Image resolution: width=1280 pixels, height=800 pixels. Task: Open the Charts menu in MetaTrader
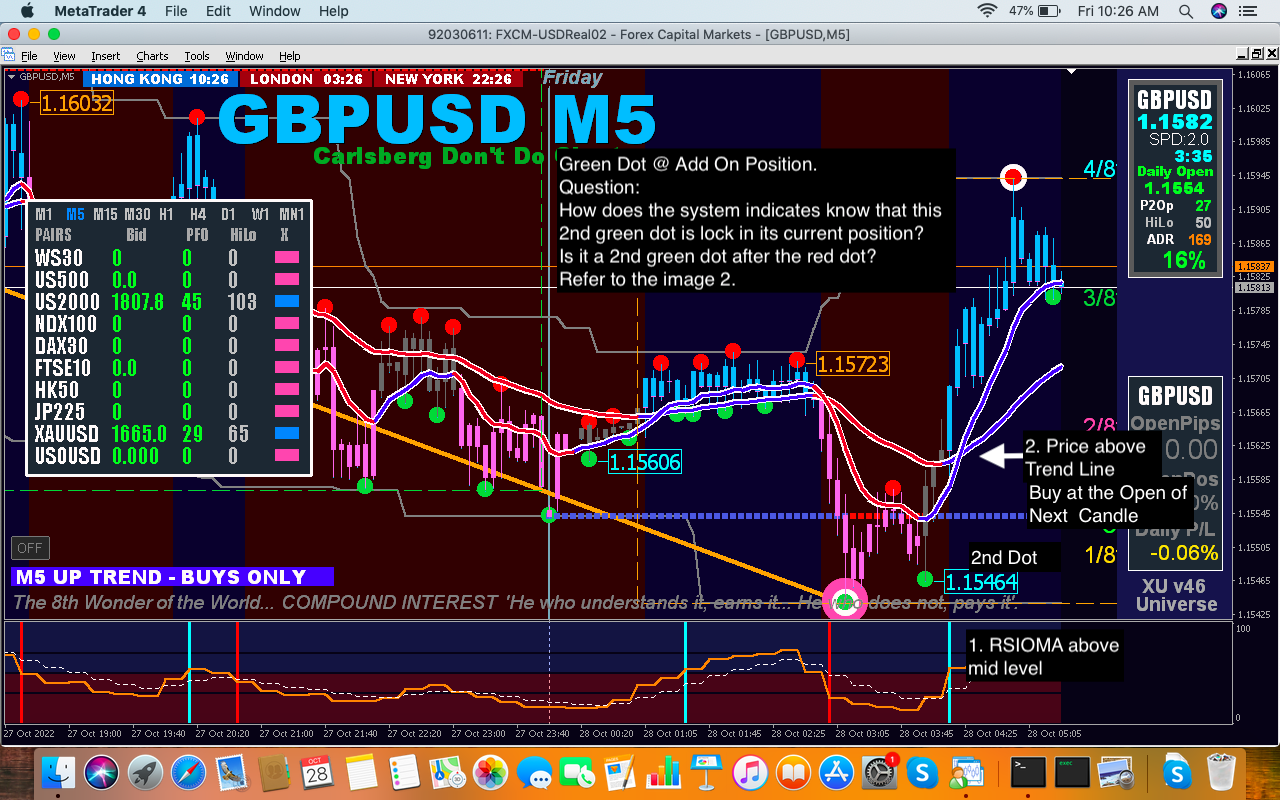[x=153, y=56]
